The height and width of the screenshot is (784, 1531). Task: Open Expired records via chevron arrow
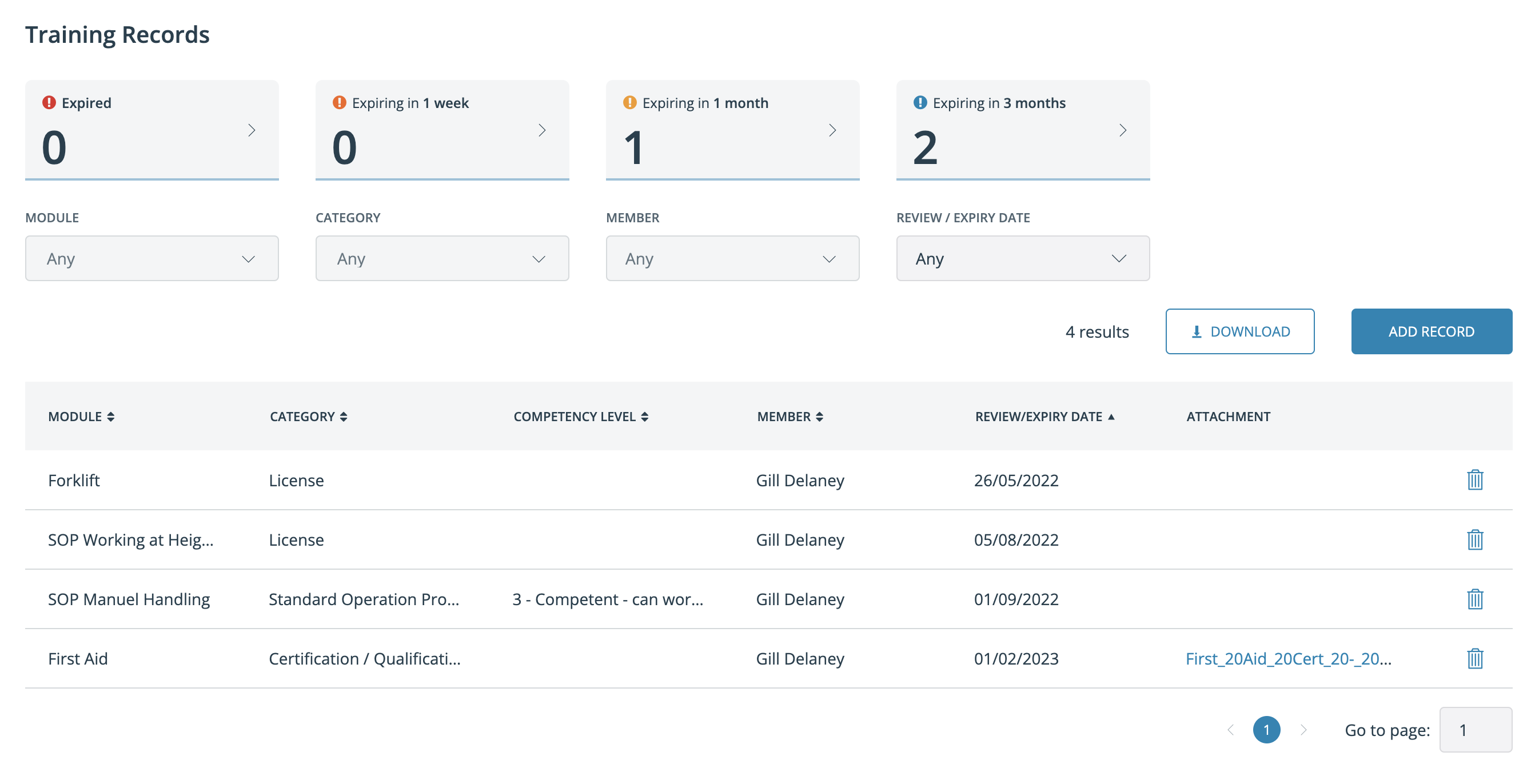(x=252, y=130)
